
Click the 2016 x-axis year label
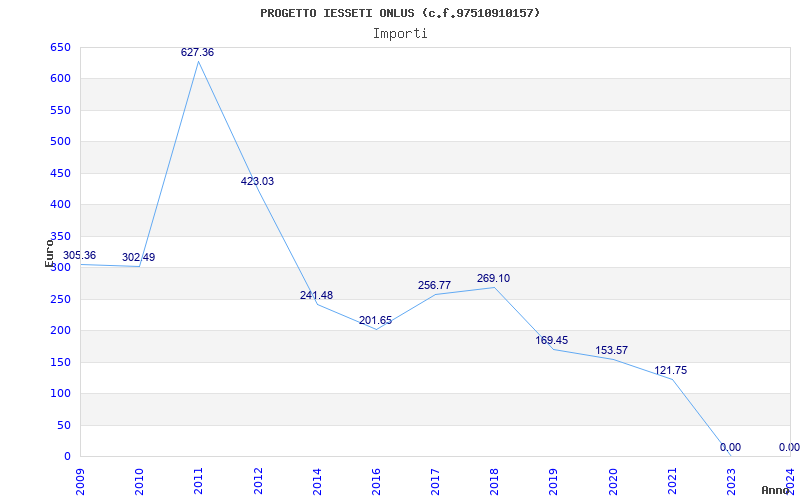pyautogui.click(x=377, y=481)
